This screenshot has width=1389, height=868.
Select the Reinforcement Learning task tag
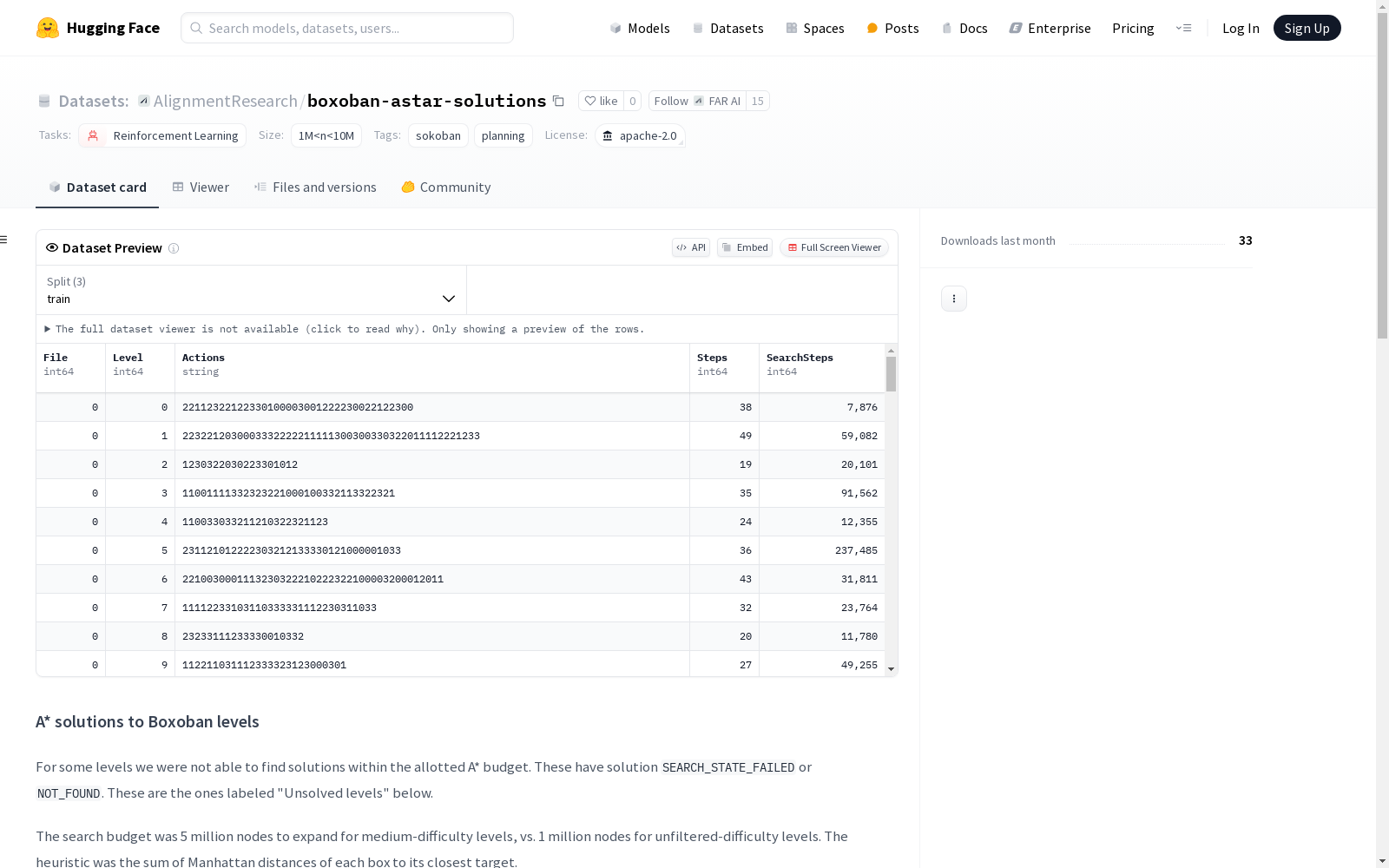click(x=162, y=135)
